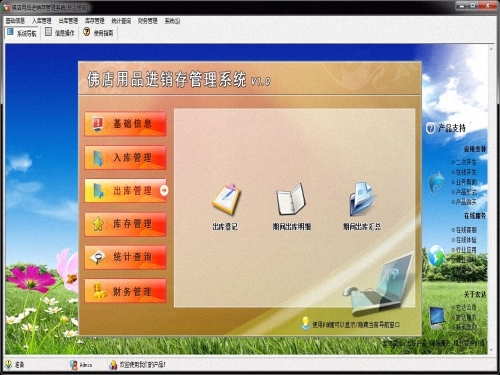Viewport: 500px width, 375px height.
Task: Open the 统计查询 menu in menu bar
Action: click(x=121, y=21)
